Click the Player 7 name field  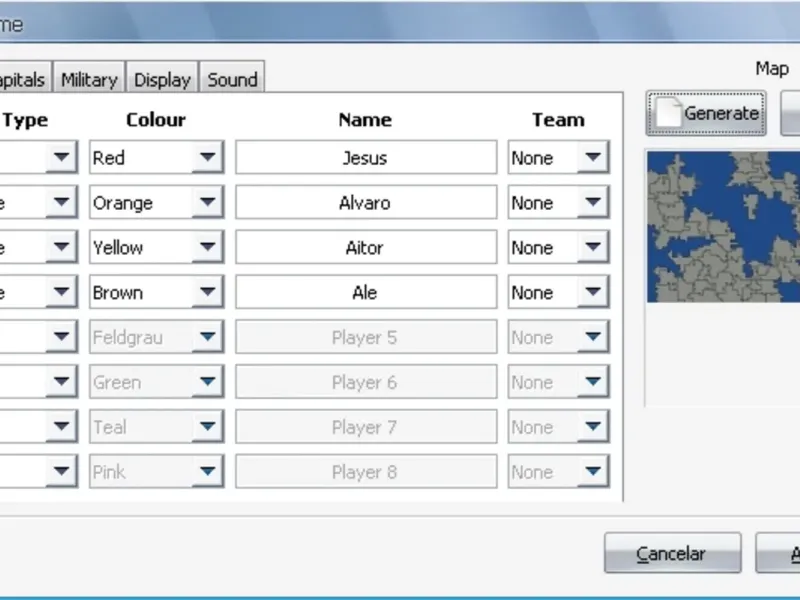click(366, 427)
